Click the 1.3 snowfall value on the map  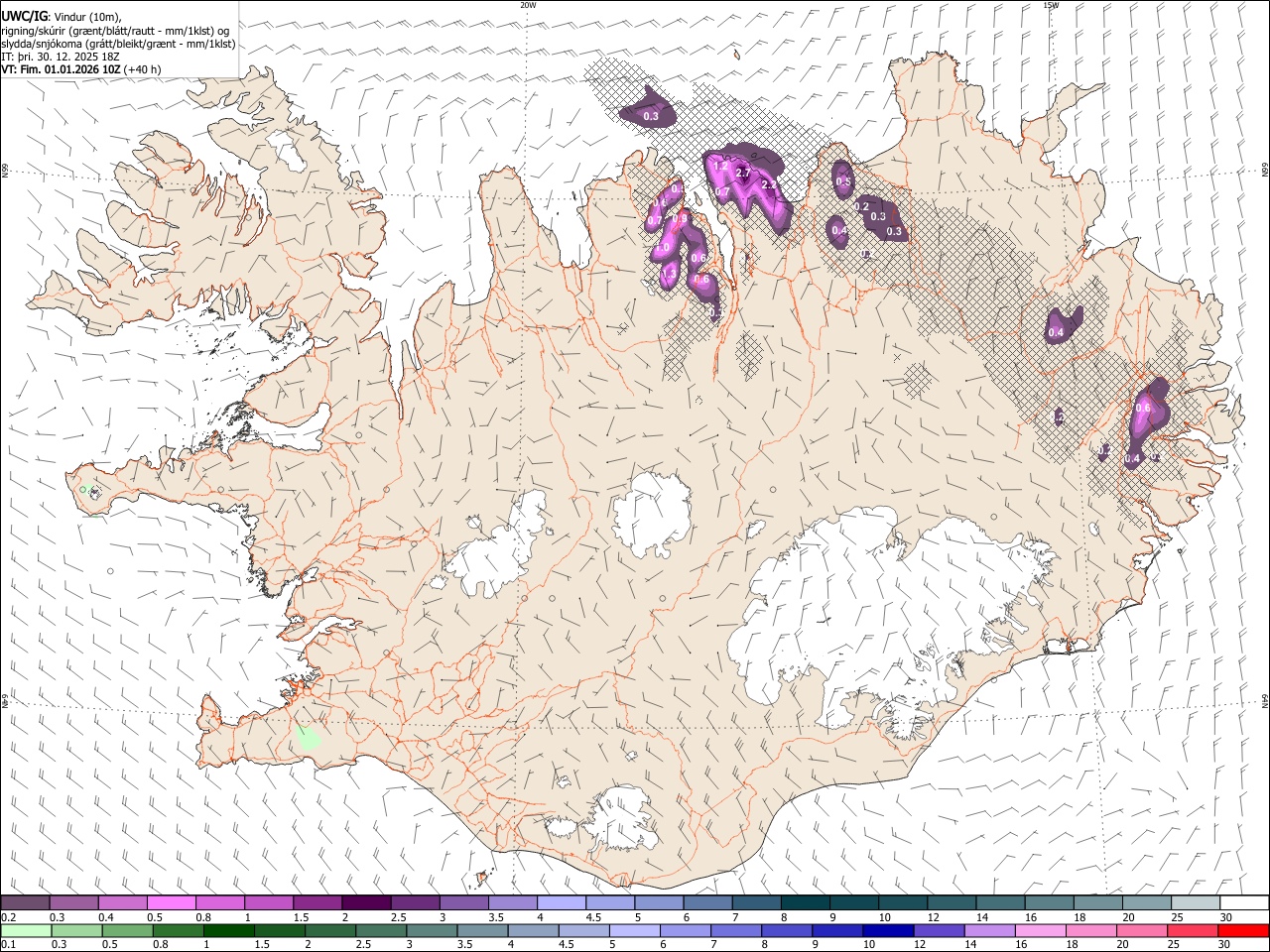click(x=668, y=274)
